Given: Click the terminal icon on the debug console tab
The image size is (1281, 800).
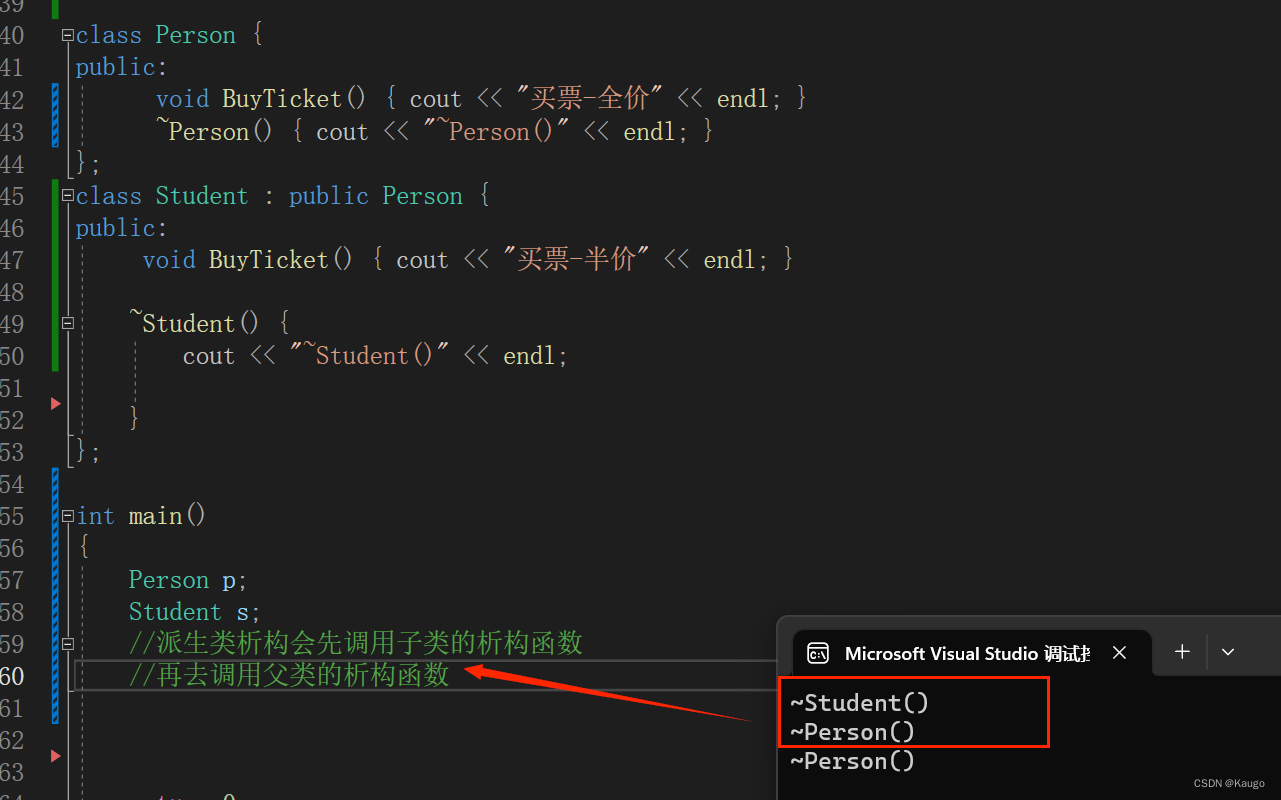Looking at the screenshot, I should pyautogui.click(x=818, y=653).
